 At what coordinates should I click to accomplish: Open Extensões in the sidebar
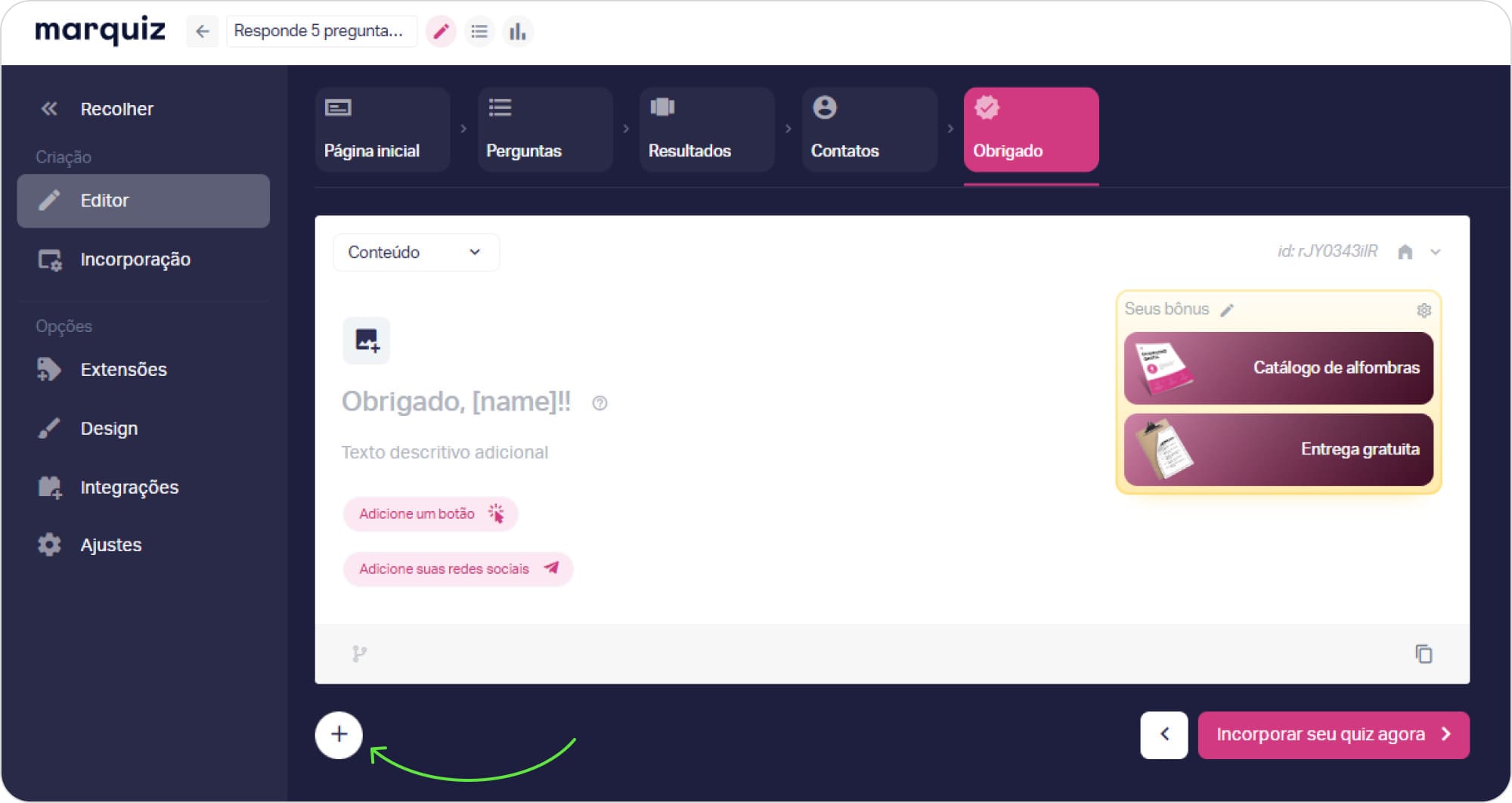click(144, 370)
